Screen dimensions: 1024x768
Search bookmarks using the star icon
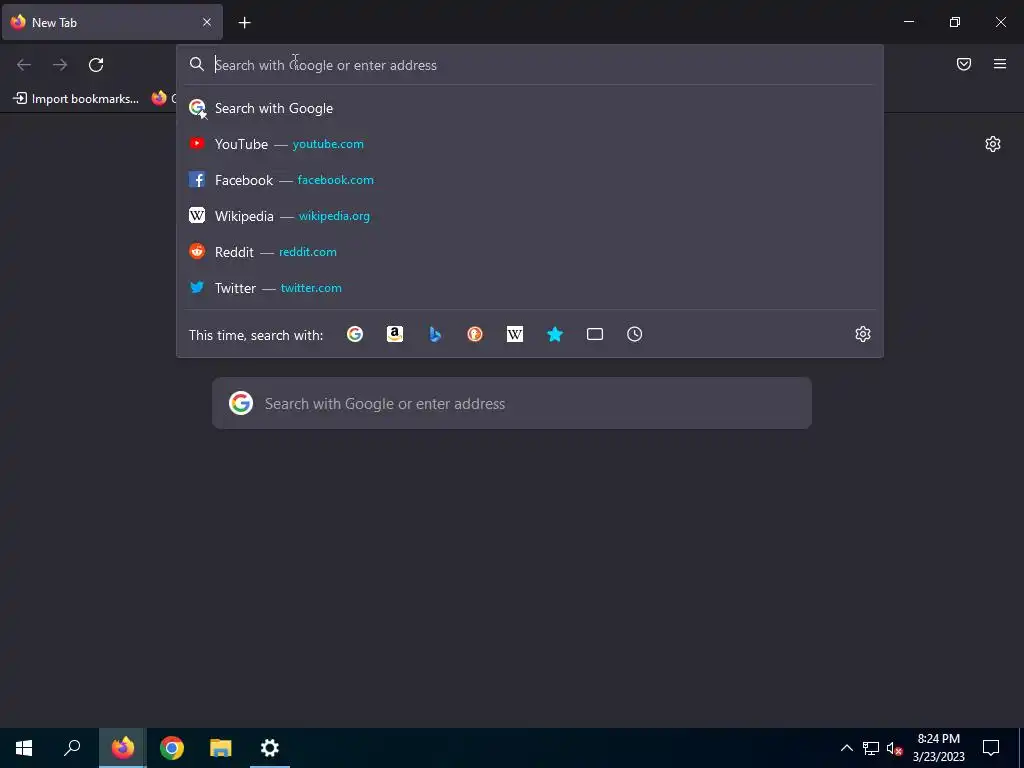pyautogui.click(x=555, y=334)
